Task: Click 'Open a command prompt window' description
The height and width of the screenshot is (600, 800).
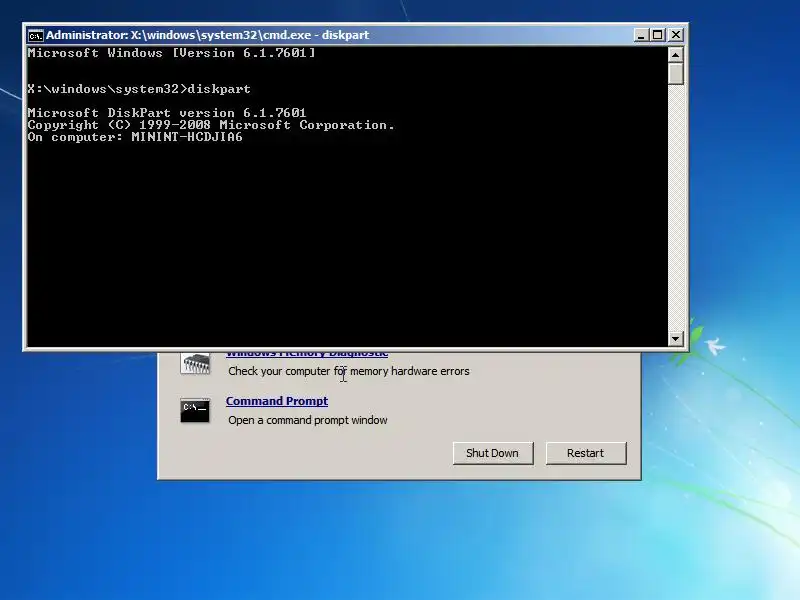Action: point(308,420)
